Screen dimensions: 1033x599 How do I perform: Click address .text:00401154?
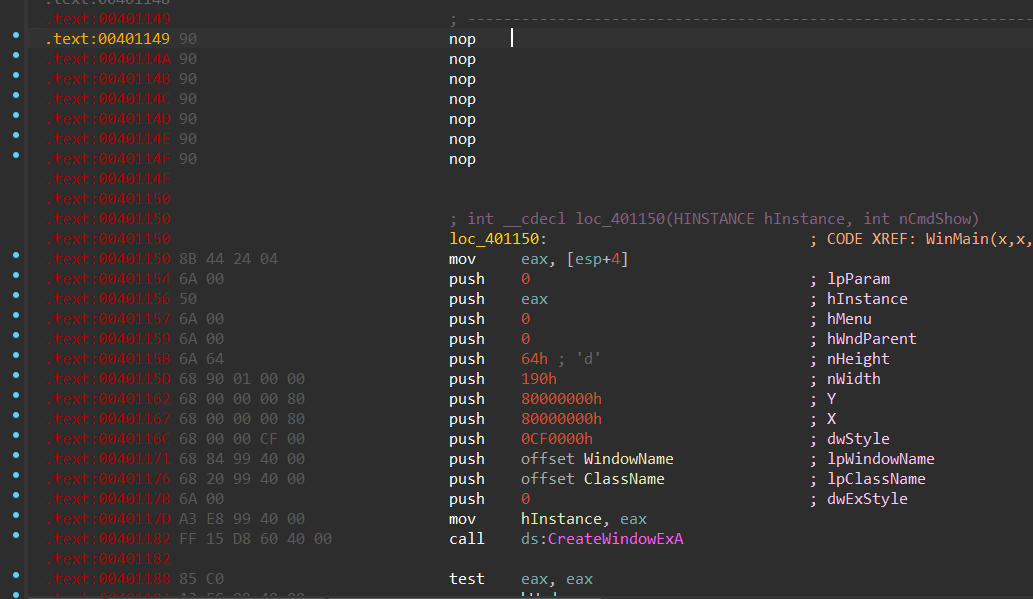pyautogui.click(x=107, y=279)
